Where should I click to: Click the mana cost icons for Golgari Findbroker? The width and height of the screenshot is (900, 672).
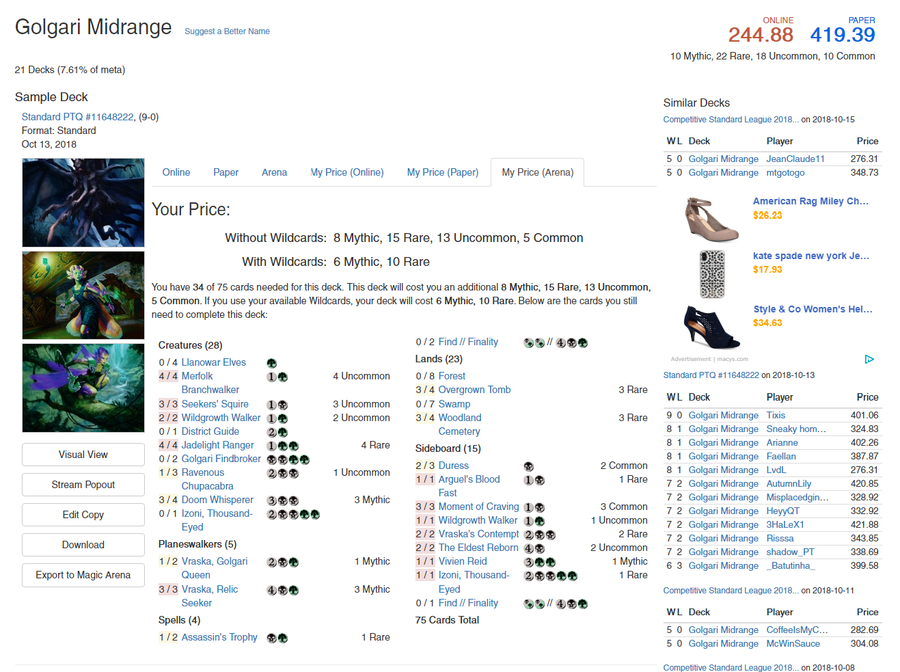coord(288,460)
